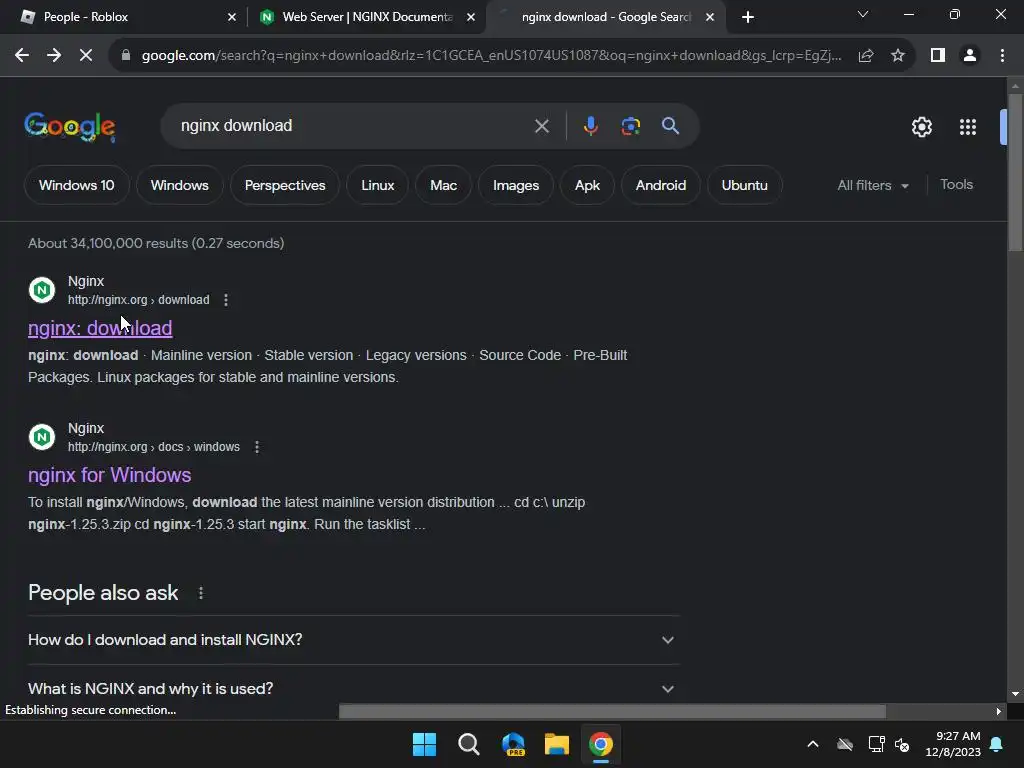
Task: Go forward to next page
Action: (54, 56)
